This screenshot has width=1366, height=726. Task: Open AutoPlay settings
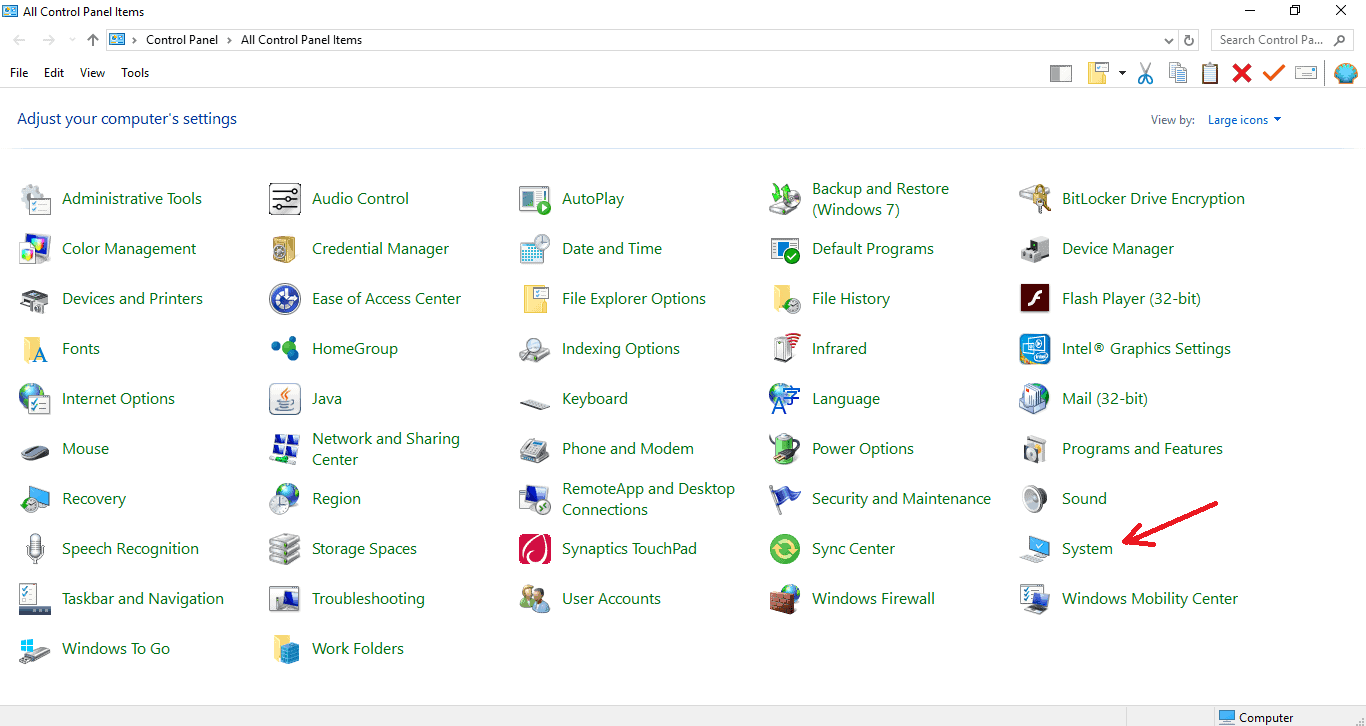(x=572, y=199)
